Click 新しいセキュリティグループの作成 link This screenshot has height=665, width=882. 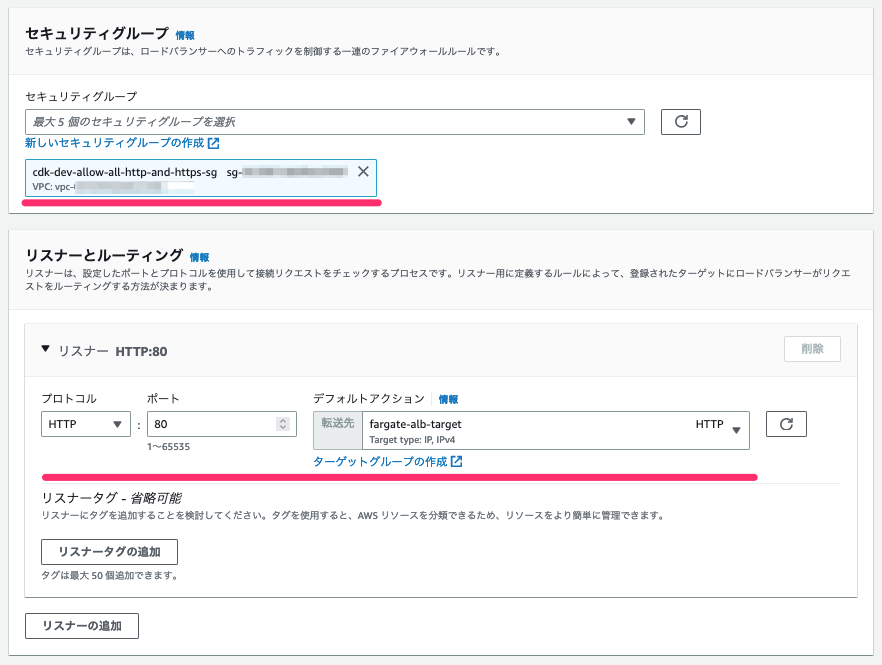(x=115, y=143)
